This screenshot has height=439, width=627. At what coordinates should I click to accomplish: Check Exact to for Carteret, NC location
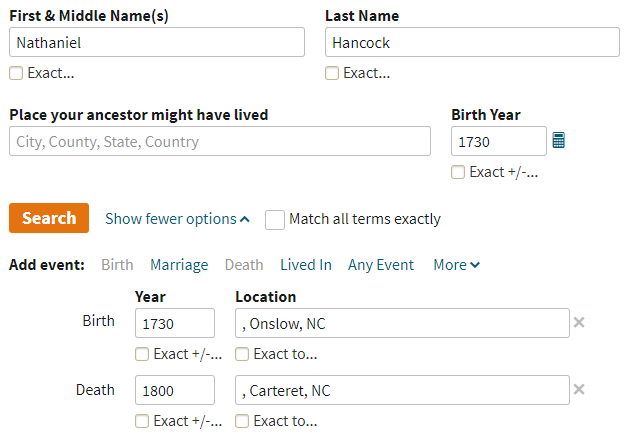pos(242,421)
